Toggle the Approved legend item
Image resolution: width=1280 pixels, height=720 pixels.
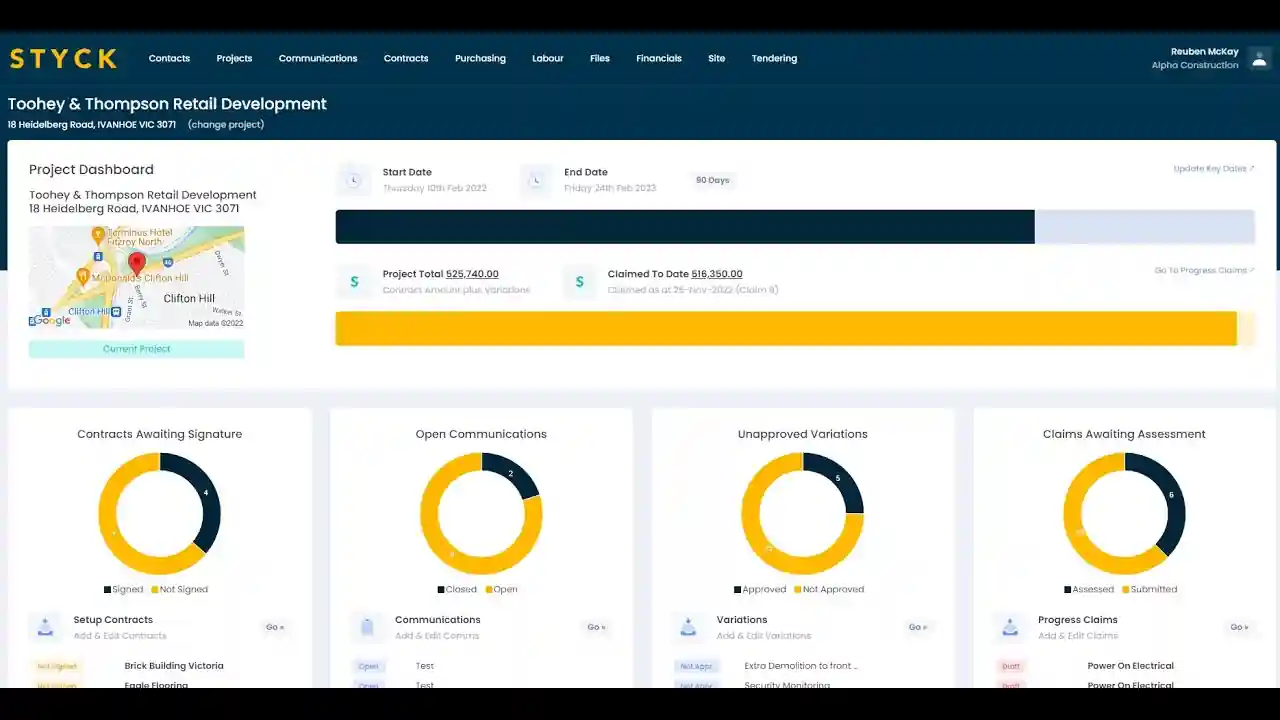(x=760, y=589)
